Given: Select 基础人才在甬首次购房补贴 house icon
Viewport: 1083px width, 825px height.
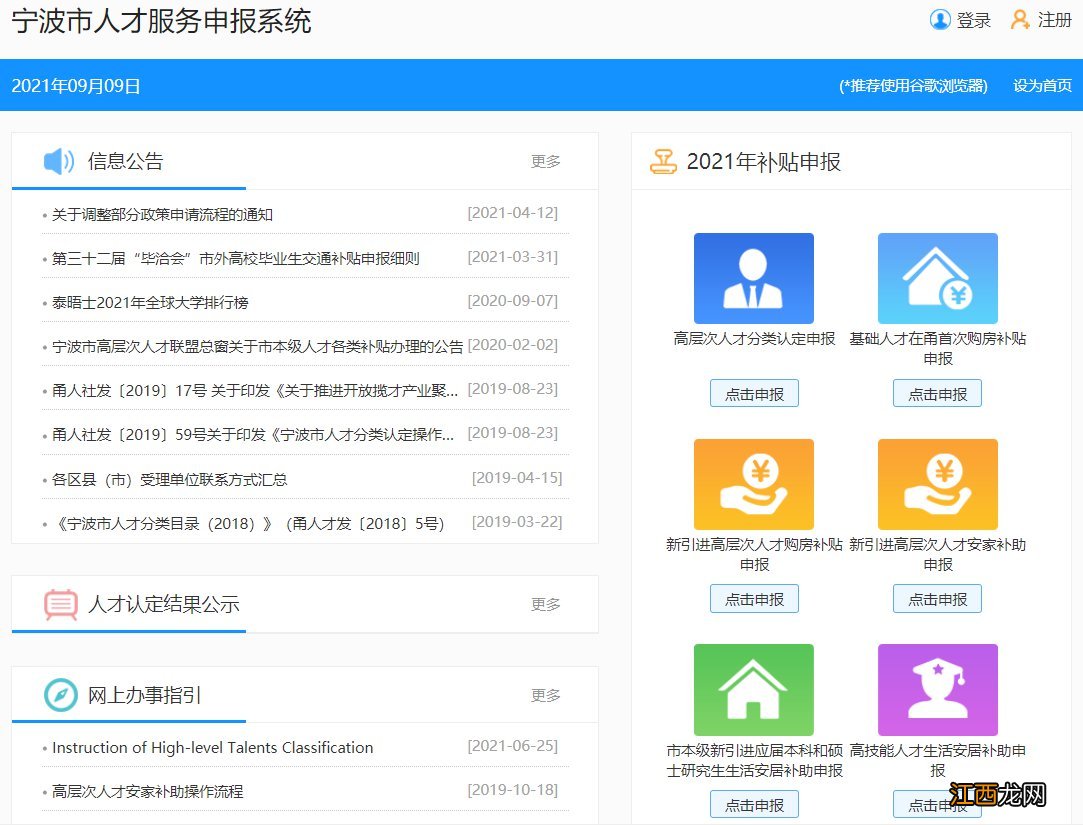Looking at the screenshot, I should (937, 277).
